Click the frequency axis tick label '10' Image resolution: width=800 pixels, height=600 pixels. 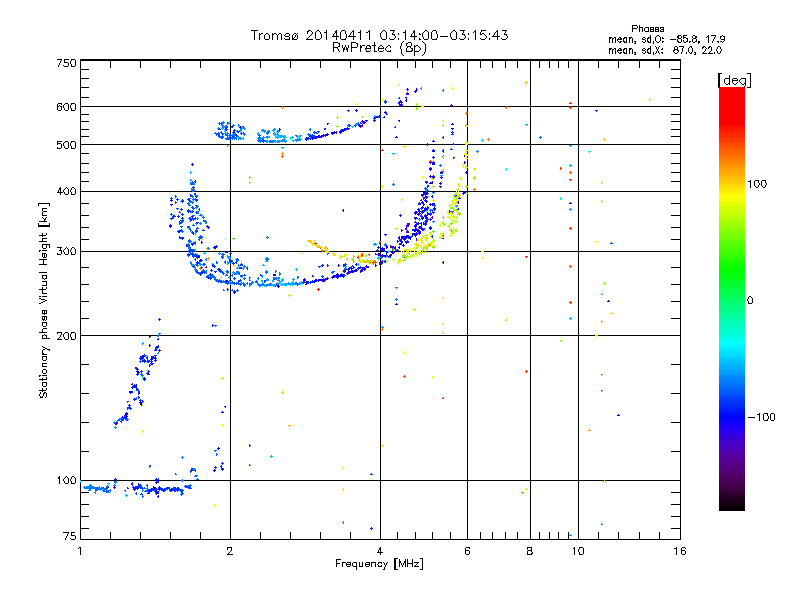pyautogui.click(x=578, y=551)
